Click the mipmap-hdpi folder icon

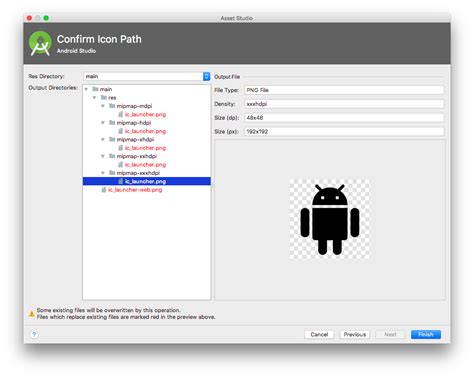click(112, 122)
